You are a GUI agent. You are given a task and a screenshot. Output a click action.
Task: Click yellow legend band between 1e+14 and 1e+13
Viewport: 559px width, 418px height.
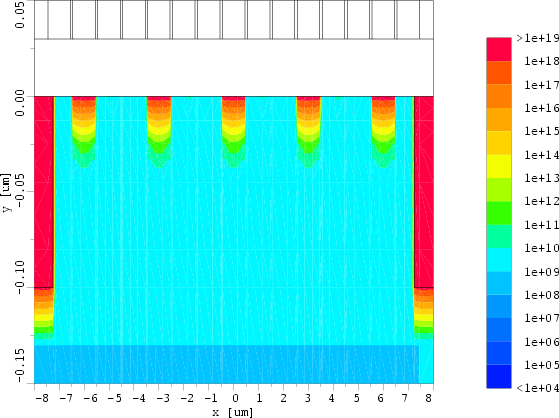[x=499, y=166]
